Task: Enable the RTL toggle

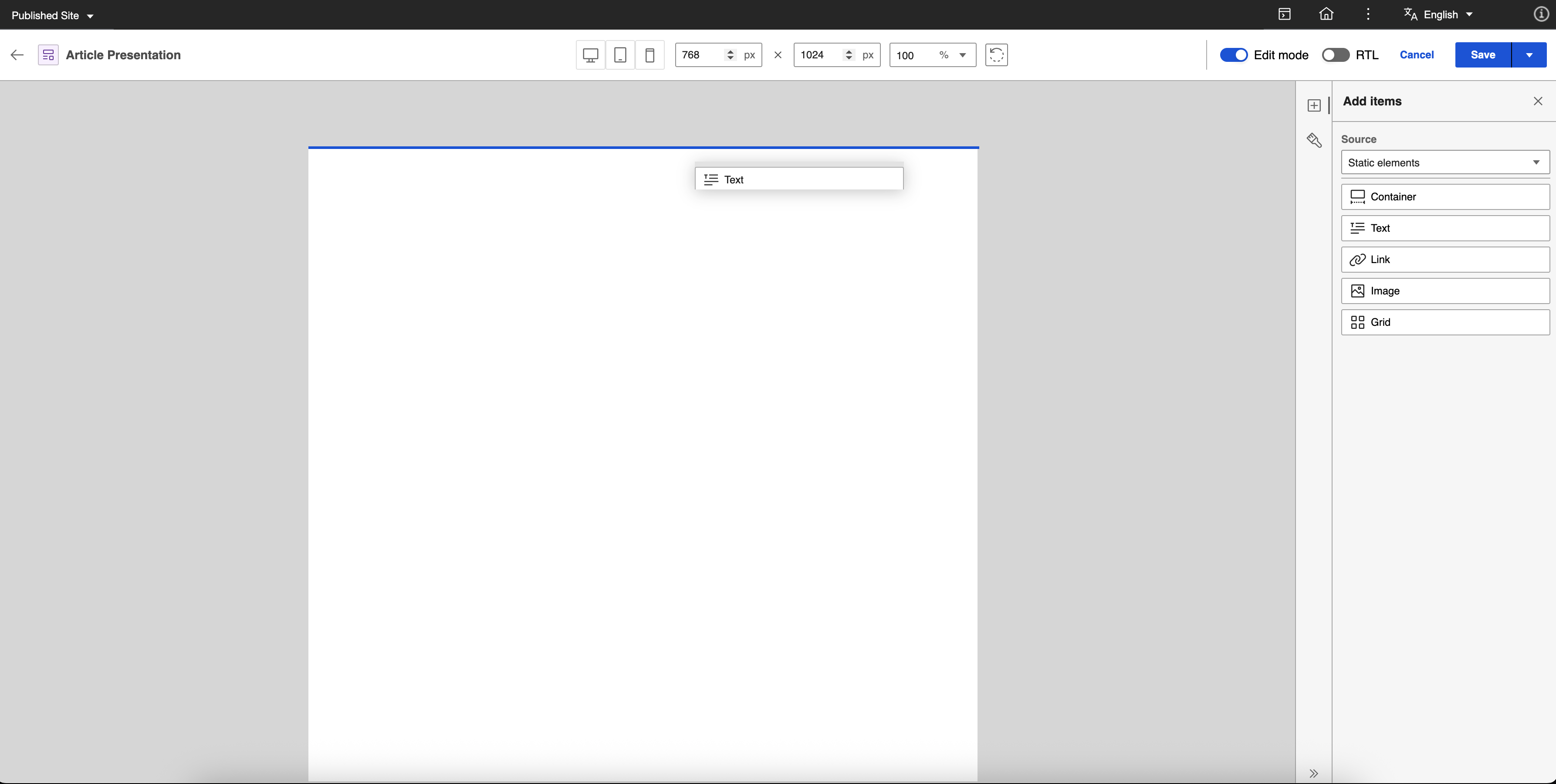Action: 1335,55
